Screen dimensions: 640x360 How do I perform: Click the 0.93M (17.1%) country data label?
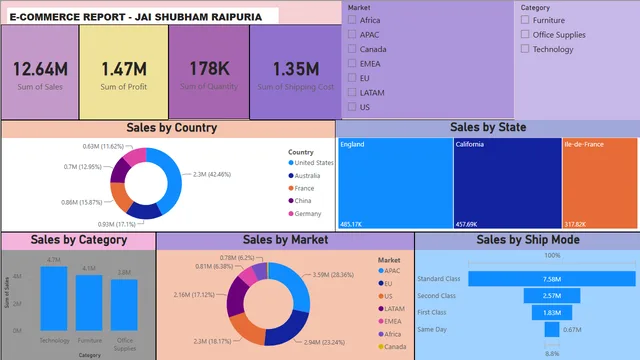tap(116, 224)
